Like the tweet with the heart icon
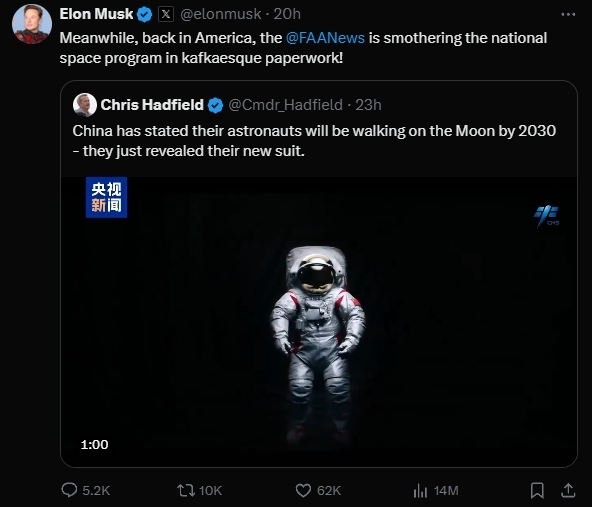The image size is (592, 507). (303, 490)
